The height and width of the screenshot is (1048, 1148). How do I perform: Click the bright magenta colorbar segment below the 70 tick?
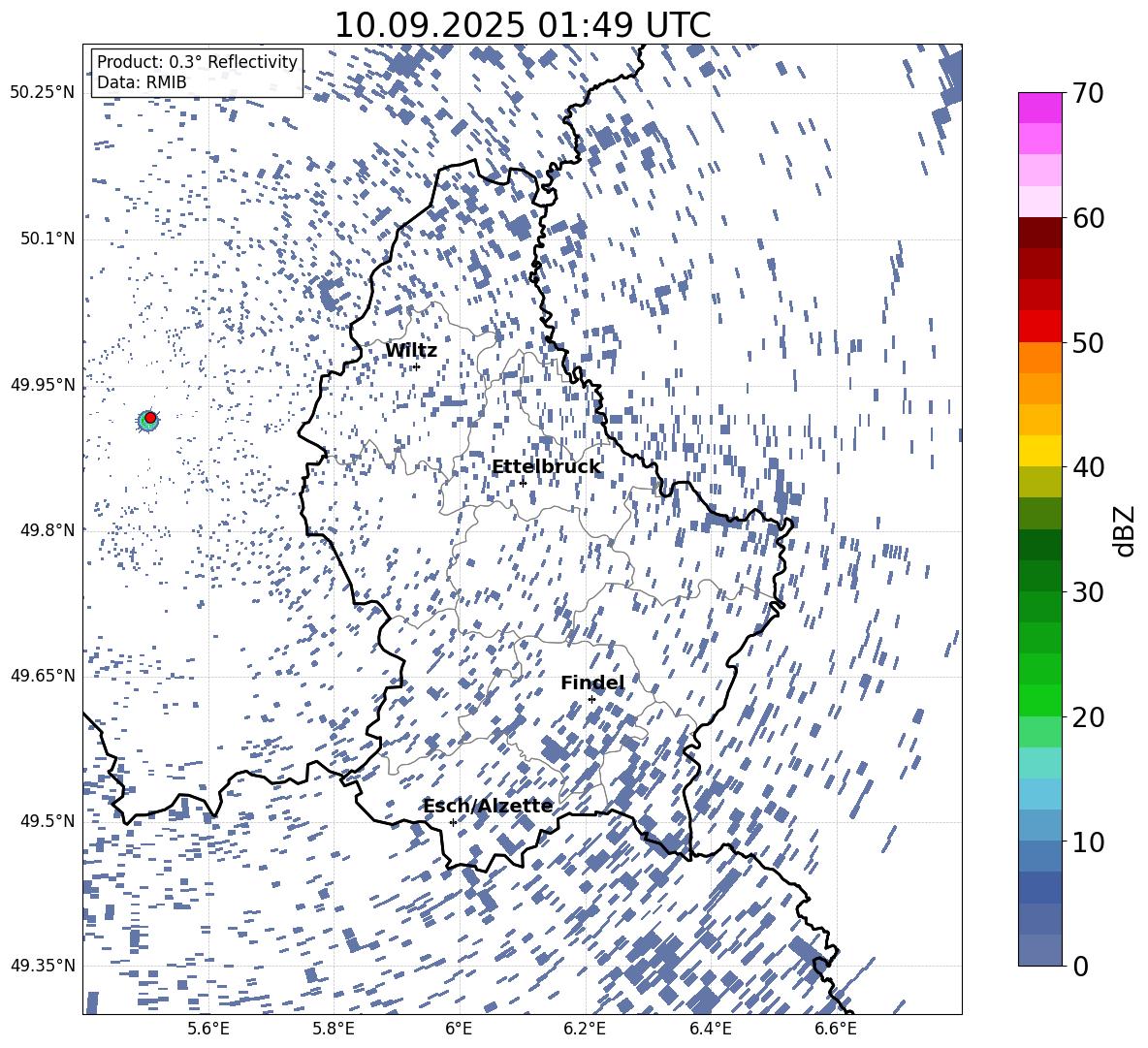click(1040, 109)
